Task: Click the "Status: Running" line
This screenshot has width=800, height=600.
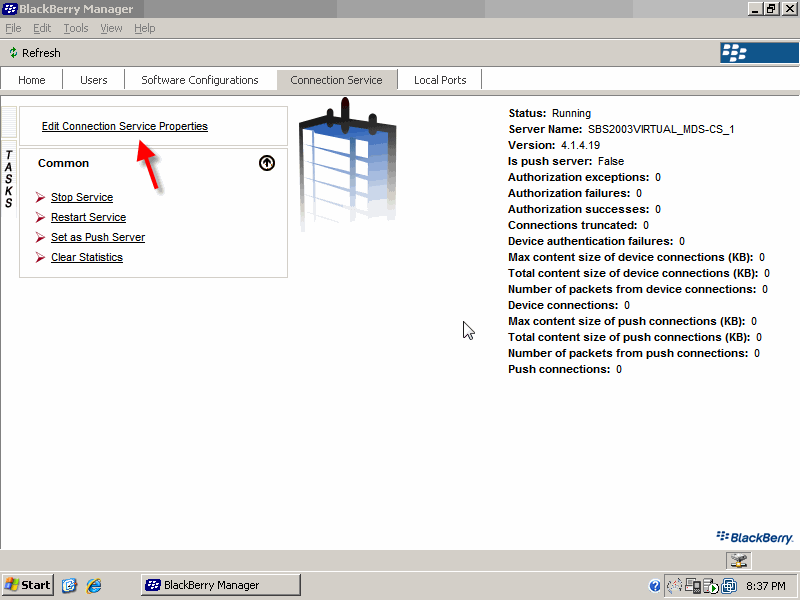Action: click(549, 113)
